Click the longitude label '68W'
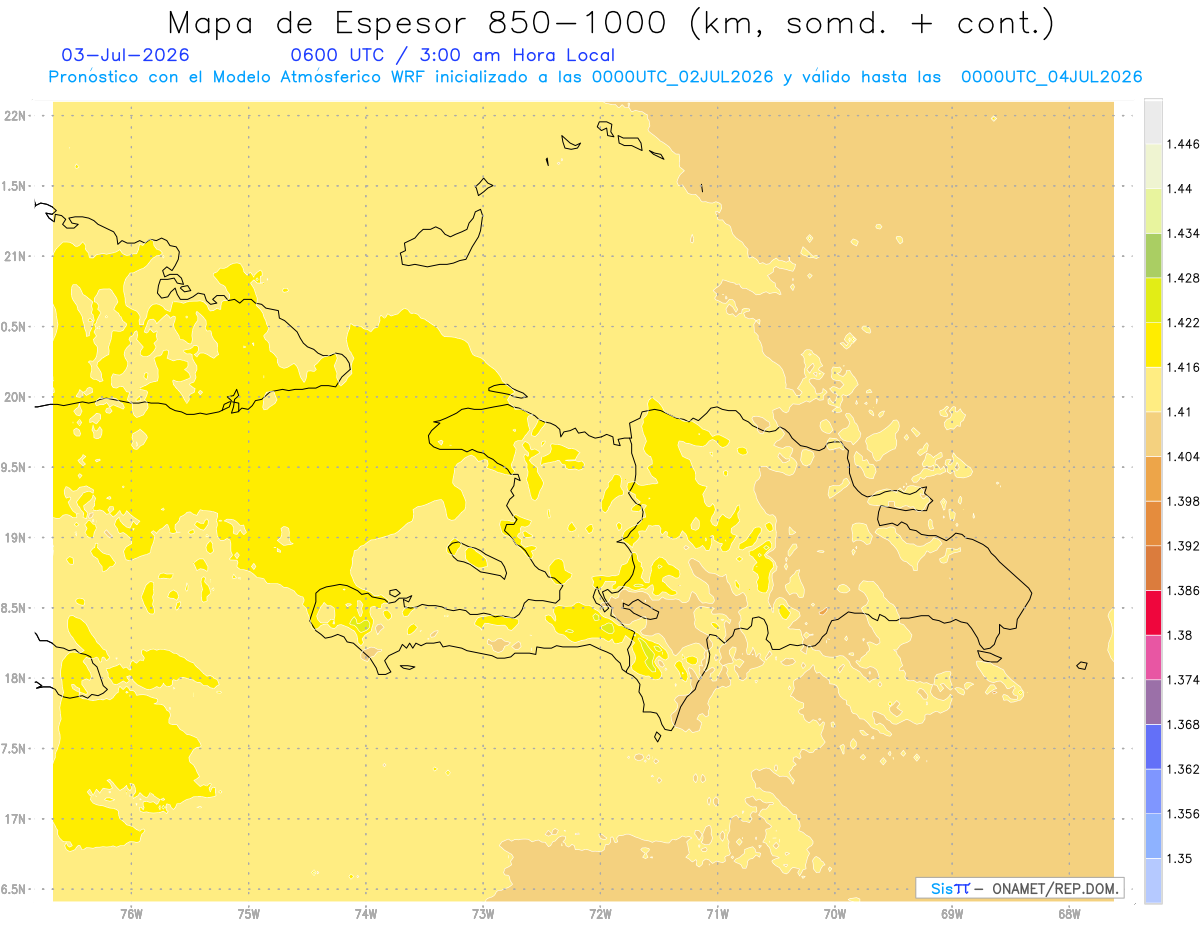Screen dimensions: 1200x927 coord(1069,914)
